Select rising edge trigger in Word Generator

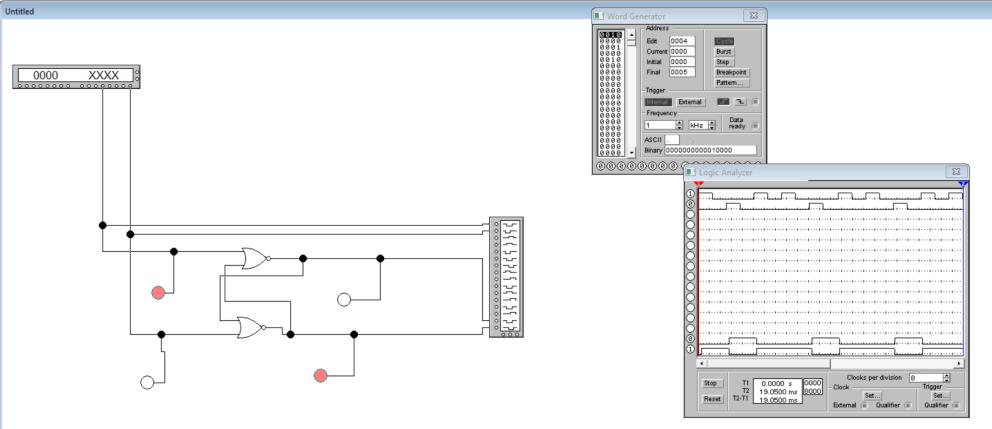(x=724, y=102)
